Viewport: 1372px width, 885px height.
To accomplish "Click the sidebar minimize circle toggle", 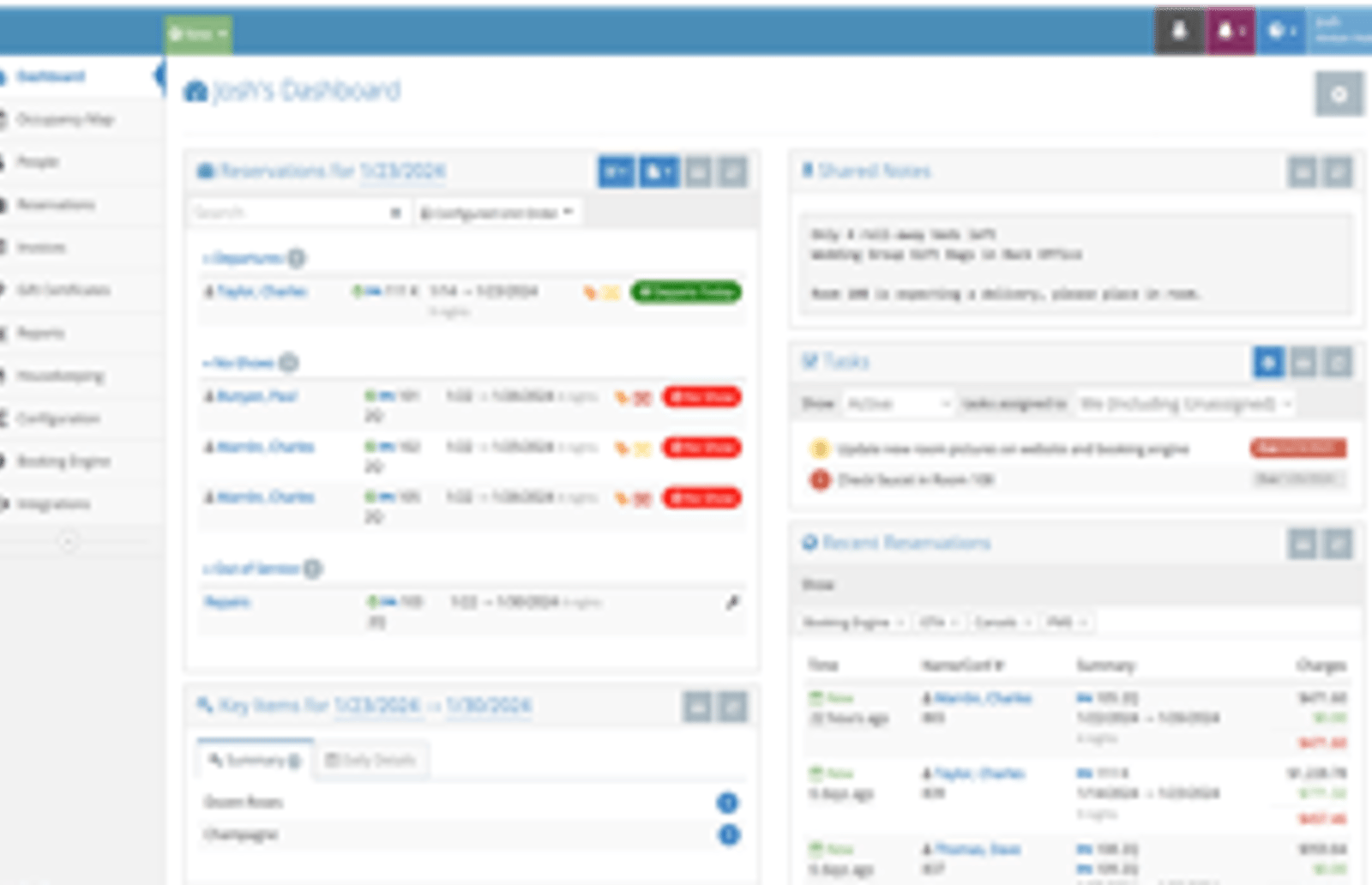I will click(69, 541).
